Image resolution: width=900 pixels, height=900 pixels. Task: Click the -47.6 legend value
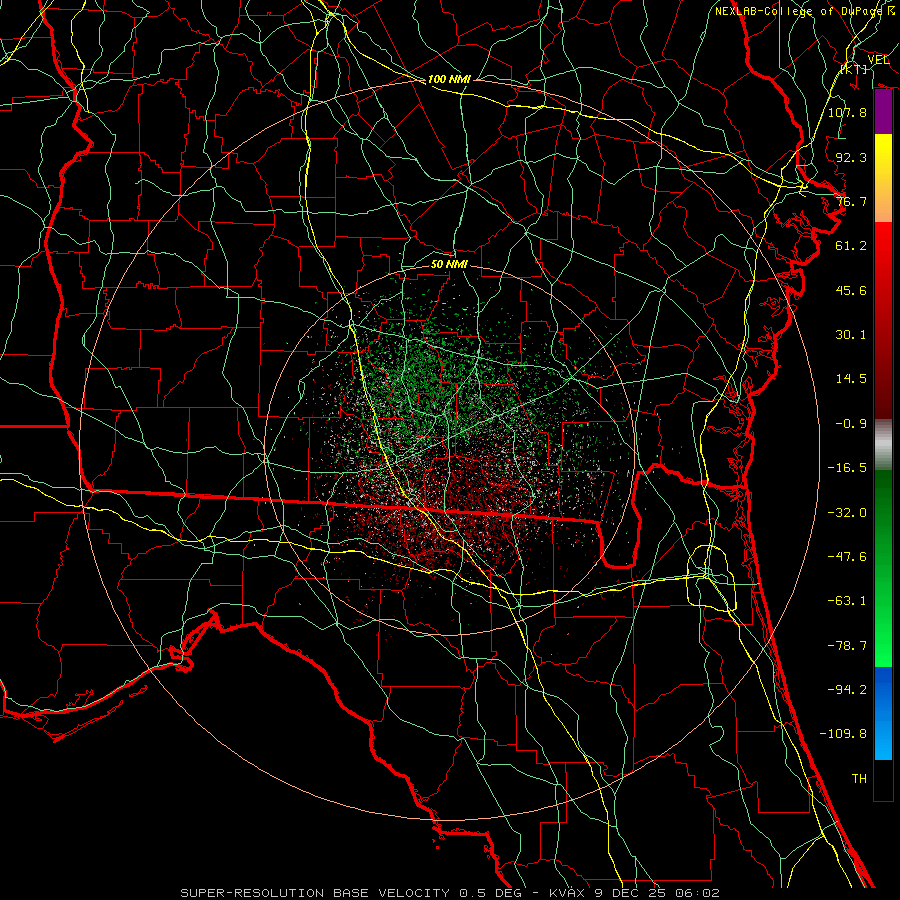pos(847,556)
